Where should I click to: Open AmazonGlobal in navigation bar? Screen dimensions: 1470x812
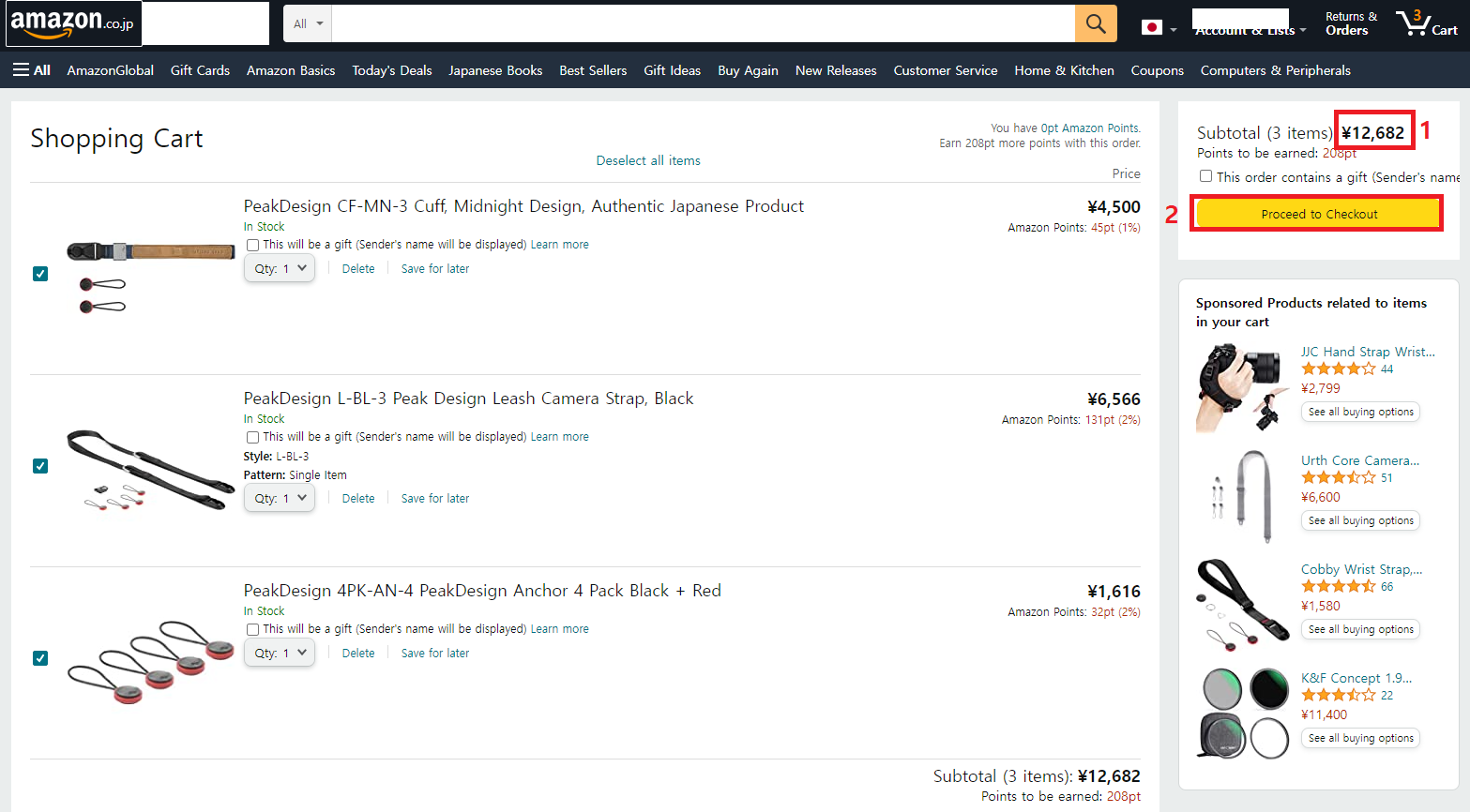[111, 70]
